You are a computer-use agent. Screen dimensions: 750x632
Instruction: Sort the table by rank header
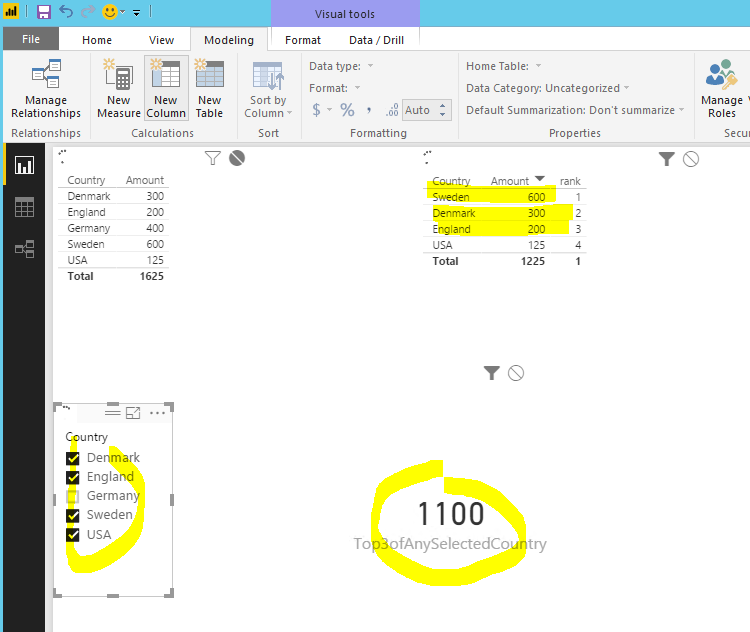[570, 181]
